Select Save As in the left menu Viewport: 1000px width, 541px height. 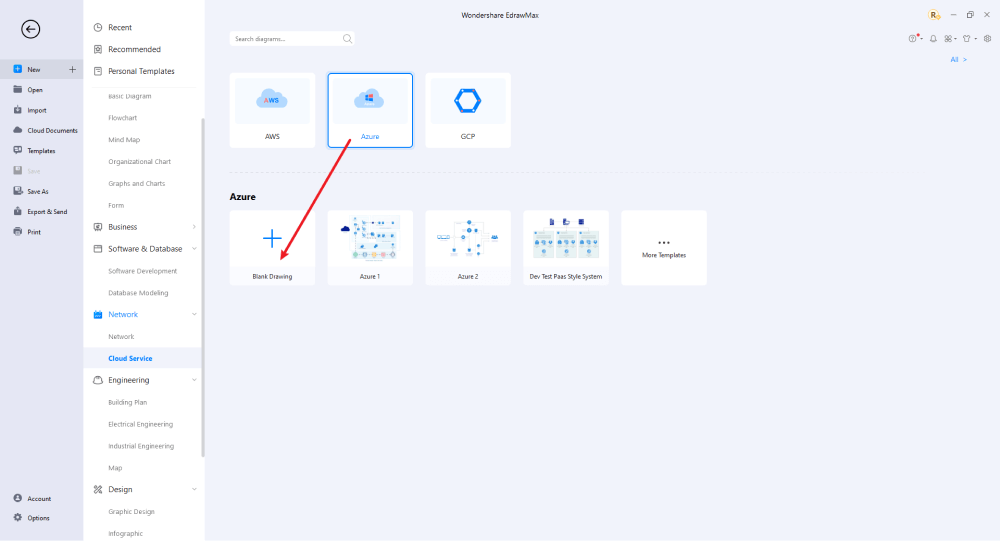tap(38, 191)
